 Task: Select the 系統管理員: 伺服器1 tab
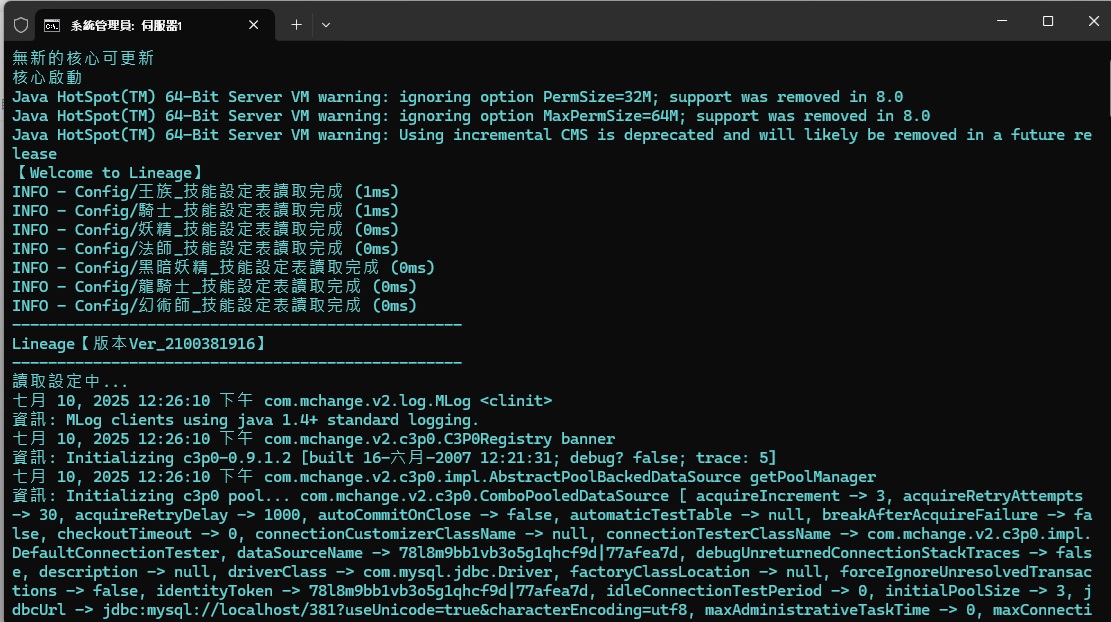click(154, 26)
